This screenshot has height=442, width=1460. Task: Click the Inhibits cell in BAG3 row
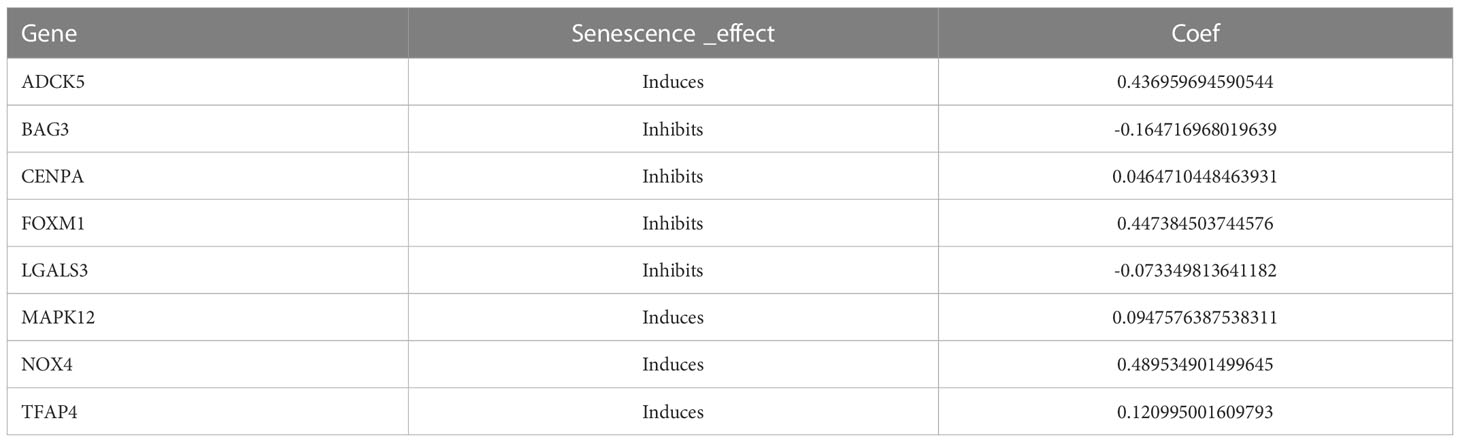tap(673, 129)
